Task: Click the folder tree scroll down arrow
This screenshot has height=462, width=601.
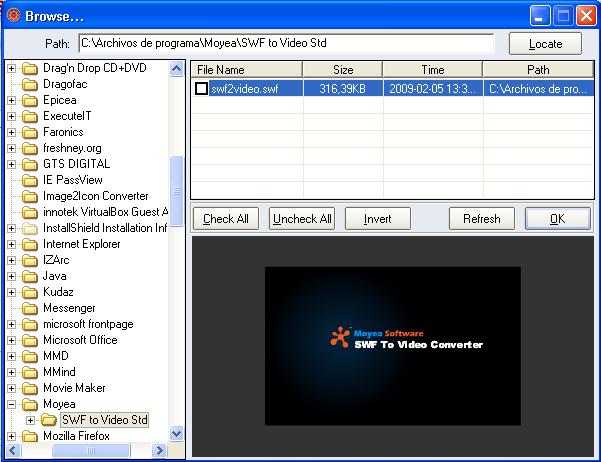Action: coord(176,434)
